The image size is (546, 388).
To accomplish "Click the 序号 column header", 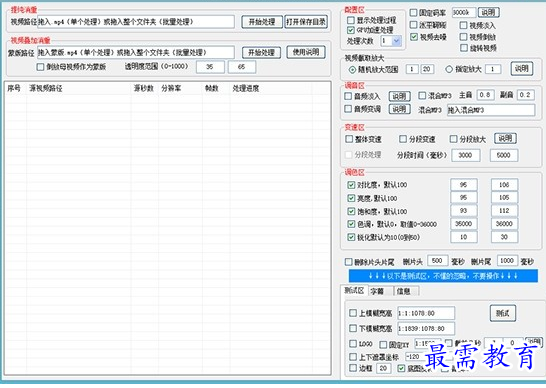I will (x=14, y=88).
